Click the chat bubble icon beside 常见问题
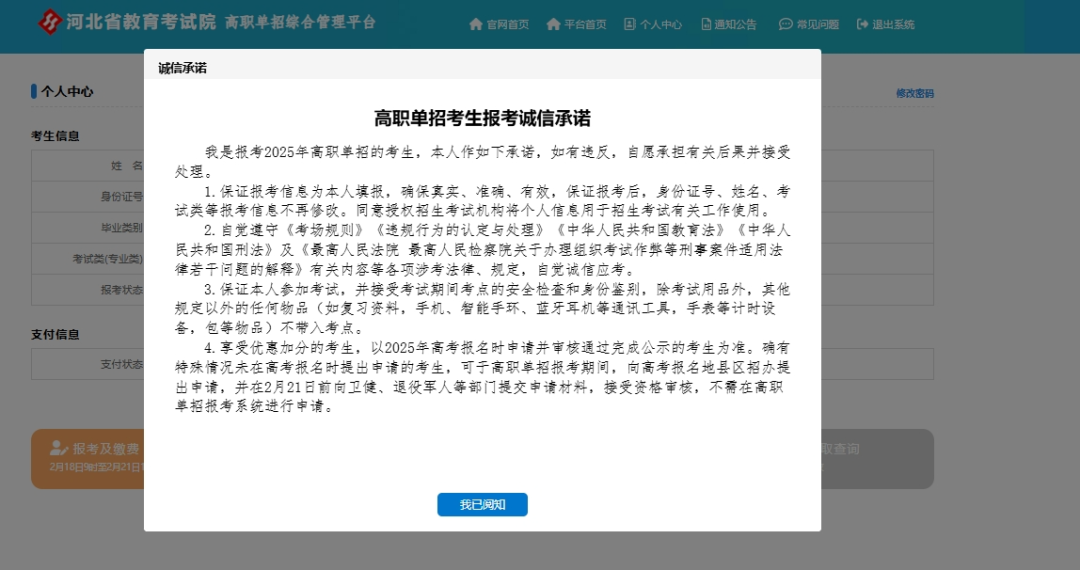This screenshot has height=570, width=1080. [786, 25]
